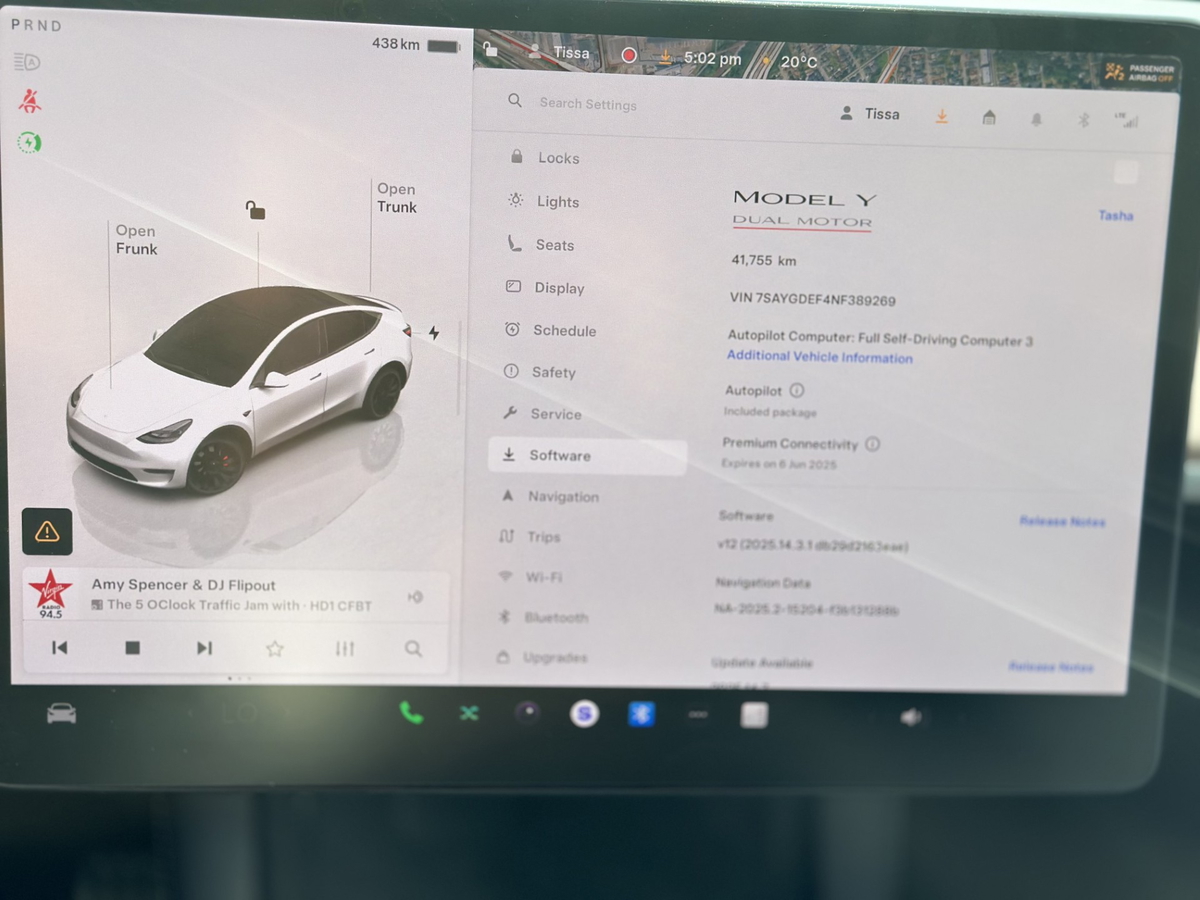Image resolution: width=1200 pixels, height=900 pixels.
Task: Open the audio equalizer settings icon
Action: (345, 649)
